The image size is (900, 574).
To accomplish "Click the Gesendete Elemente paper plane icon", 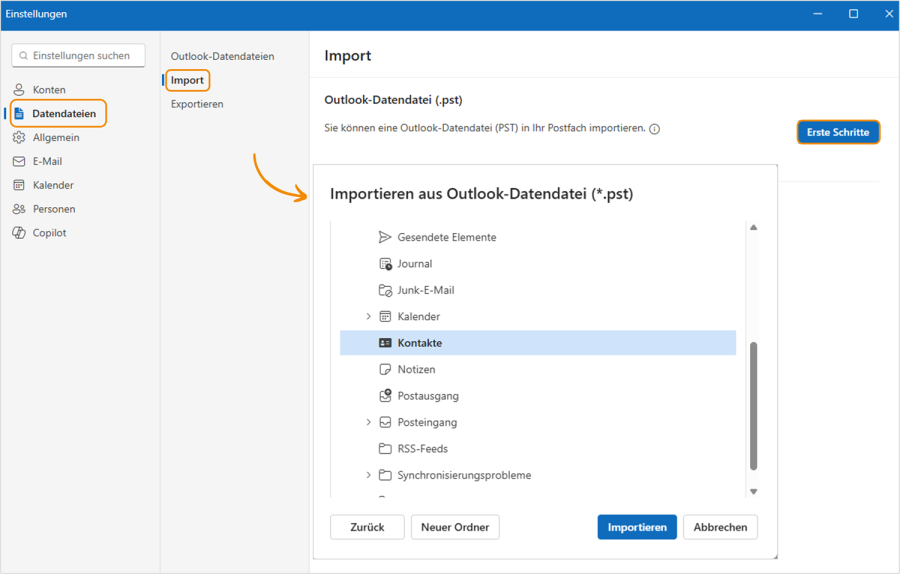I will tap(385, 237).
